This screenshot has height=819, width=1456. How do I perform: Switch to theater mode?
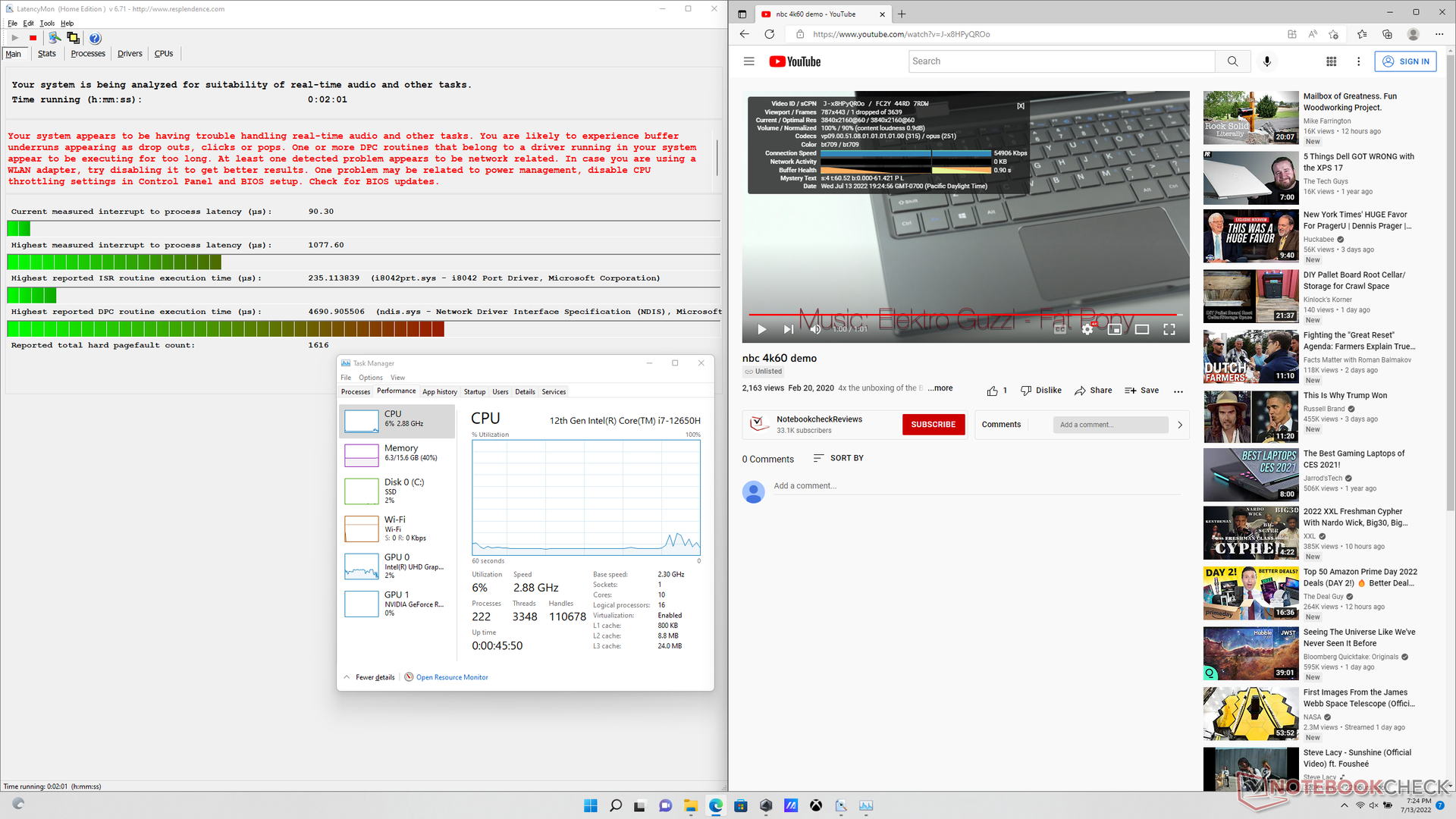[1141, 329]
